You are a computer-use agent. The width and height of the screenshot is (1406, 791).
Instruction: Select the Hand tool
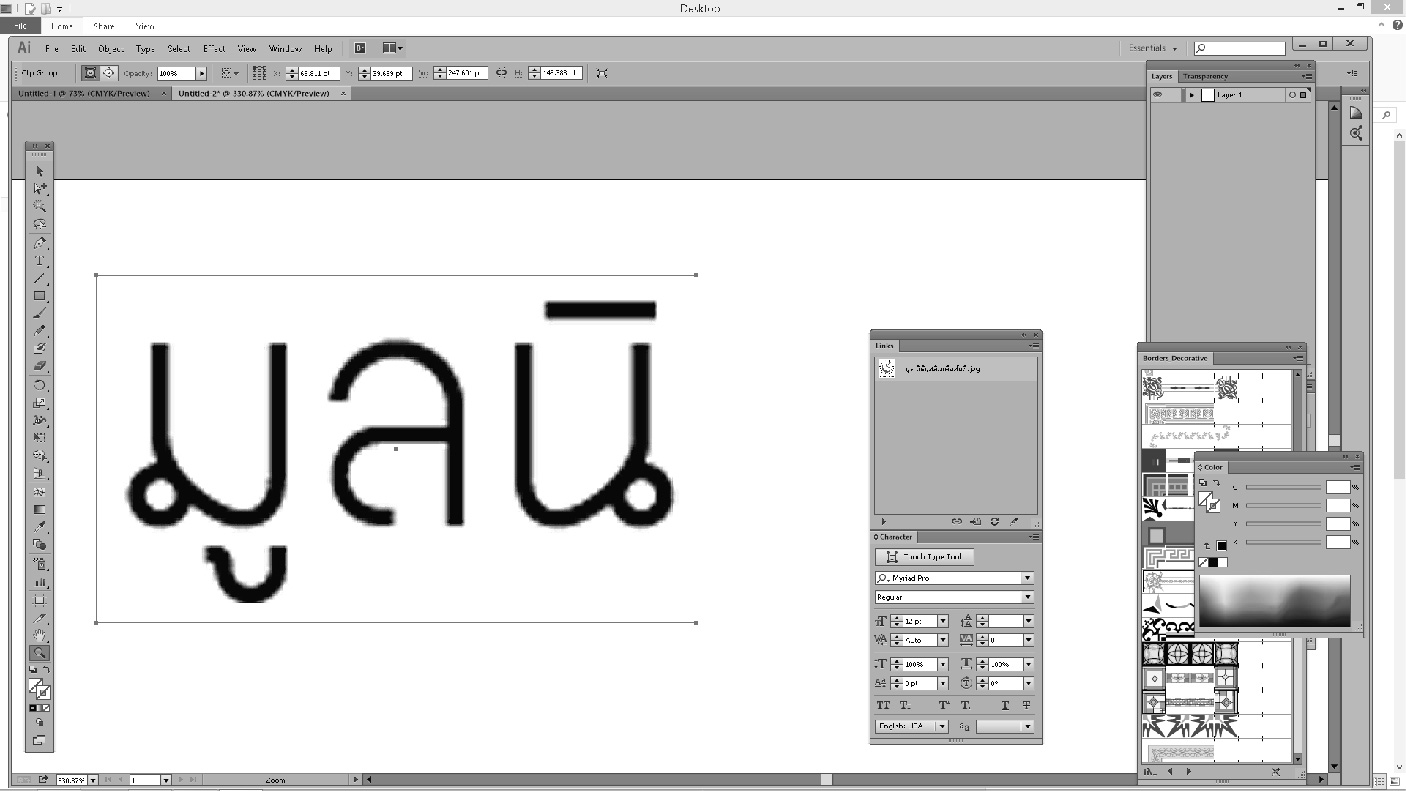point(40,635)
